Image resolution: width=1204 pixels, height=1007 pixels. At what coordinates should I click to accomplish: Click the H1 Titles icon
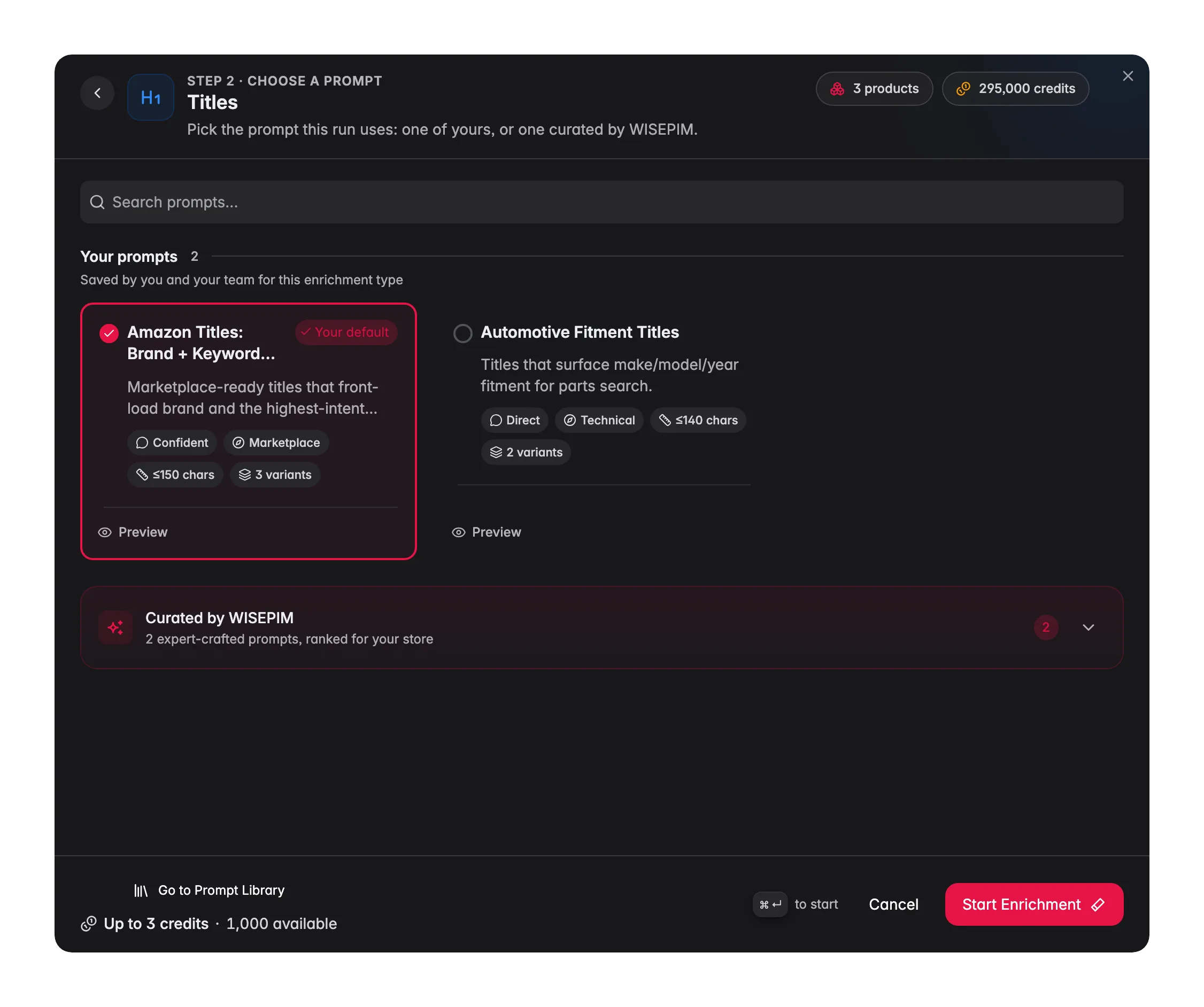[151, 97]
